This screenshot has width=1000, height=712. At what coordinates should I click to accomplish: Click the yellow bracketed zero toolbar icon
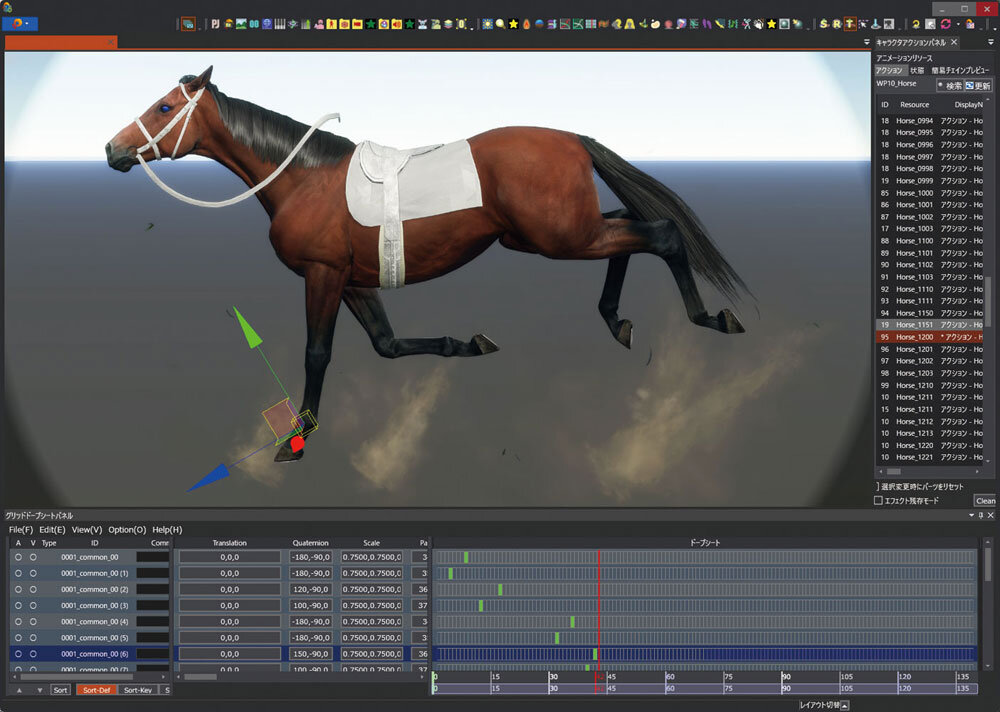[462, 24]
